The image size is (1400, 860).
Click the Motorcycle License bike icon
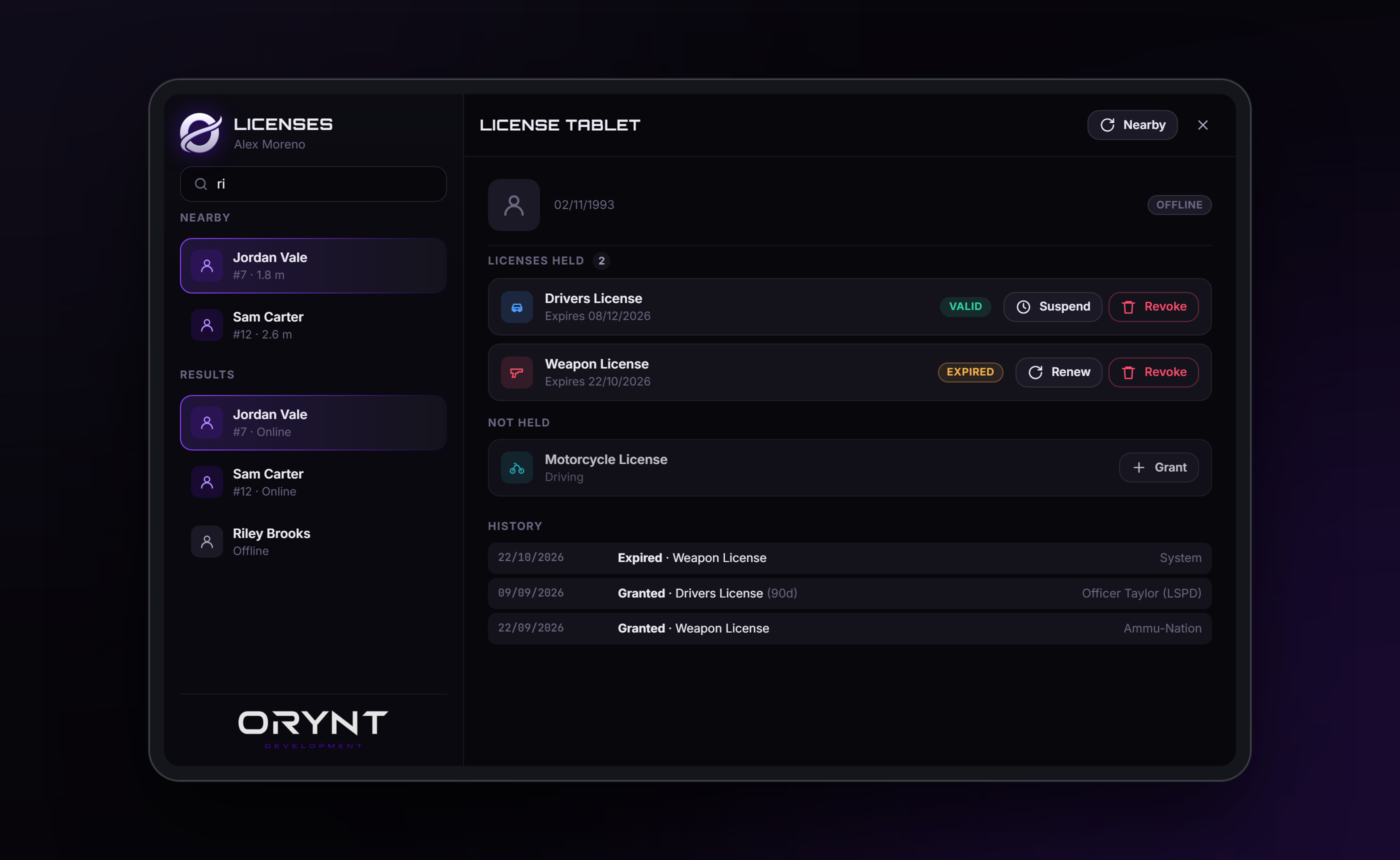[516, 468]
